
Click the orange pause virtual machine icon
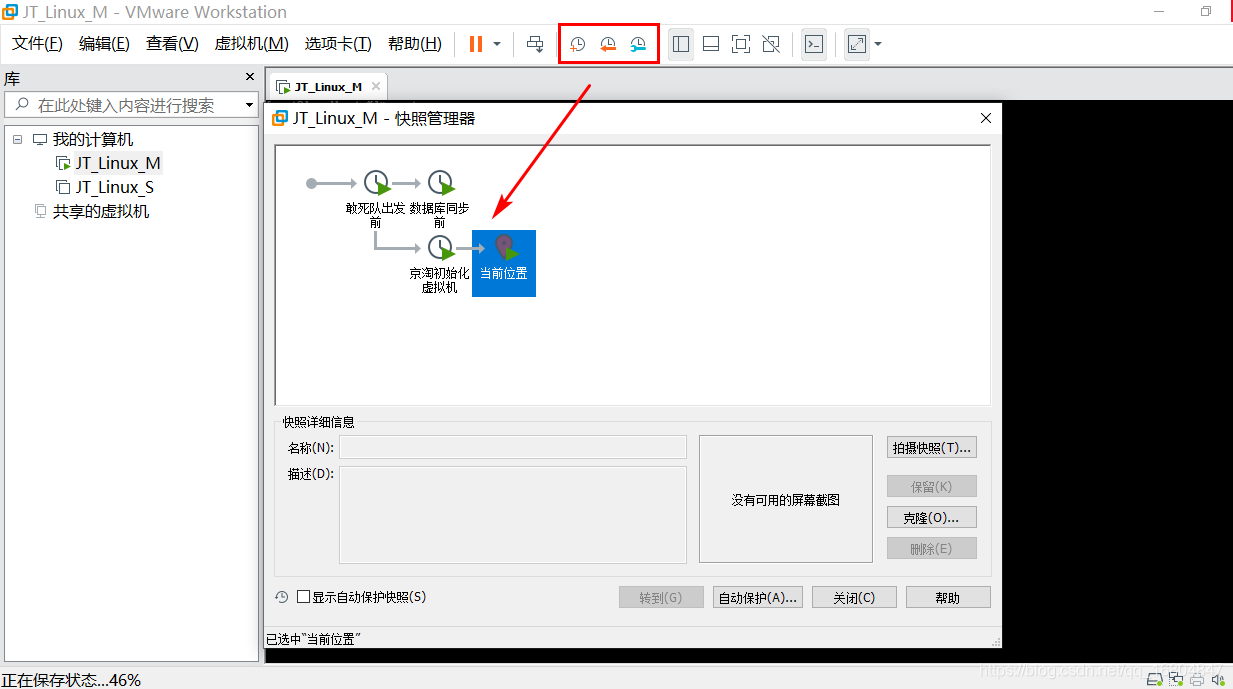tap(476, 44)
